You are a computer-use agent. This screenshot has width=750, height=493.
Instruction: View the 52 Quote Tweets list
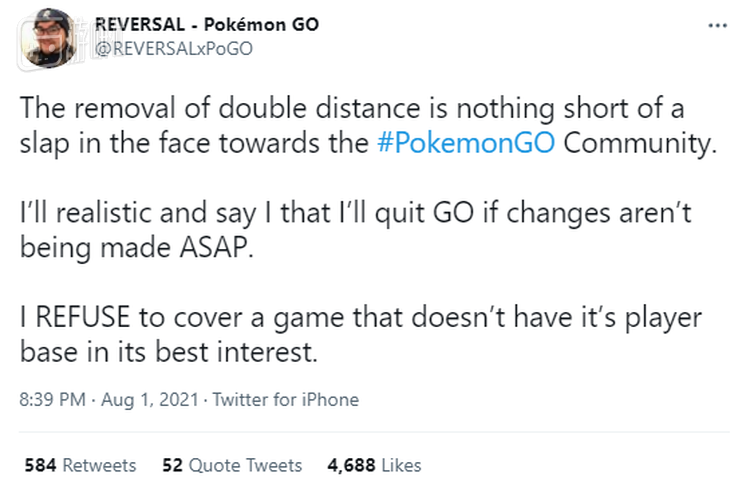(231, 465)
